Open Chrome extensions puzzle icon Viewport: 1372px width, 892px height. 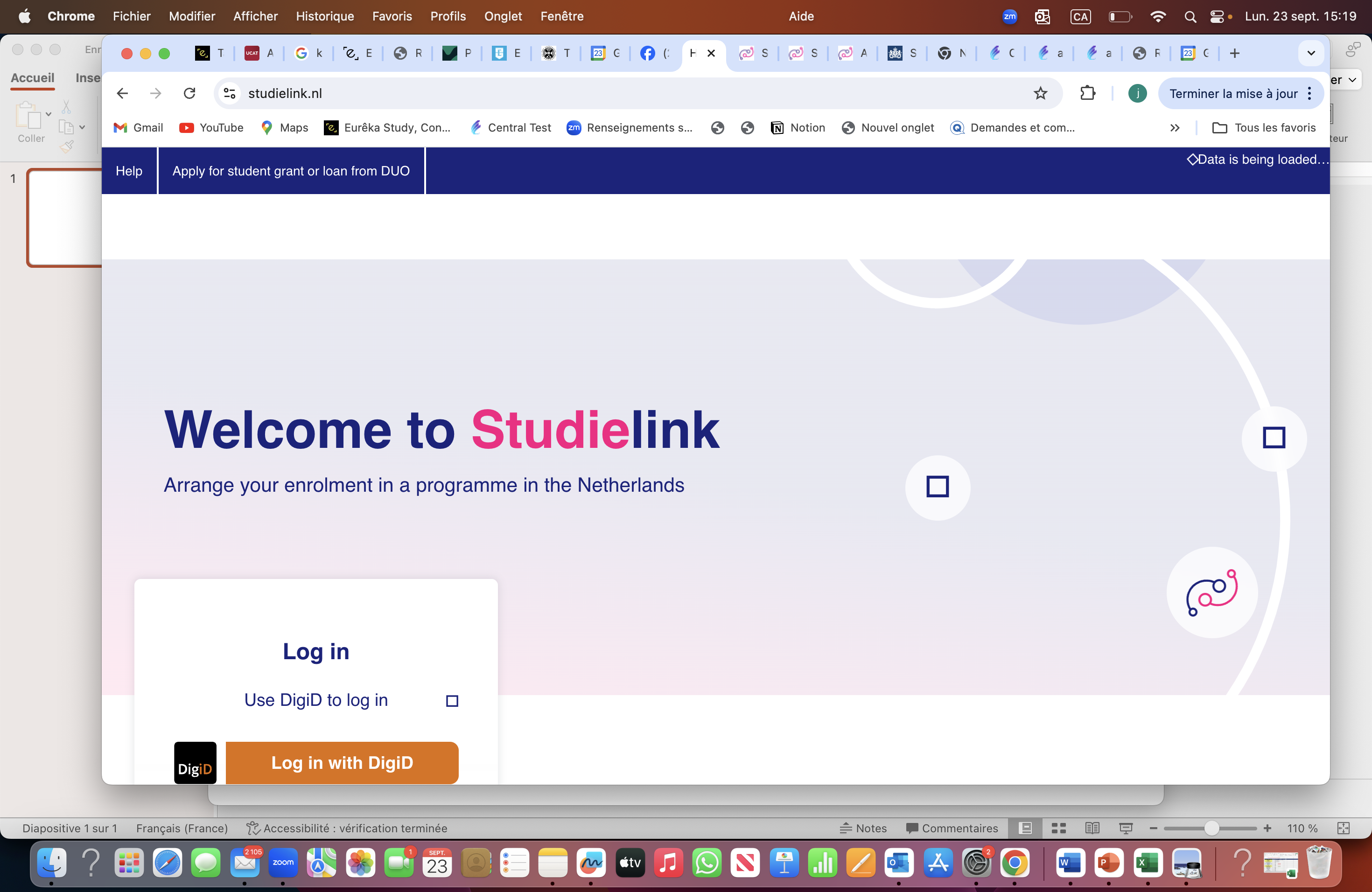tap(1087, 93)
